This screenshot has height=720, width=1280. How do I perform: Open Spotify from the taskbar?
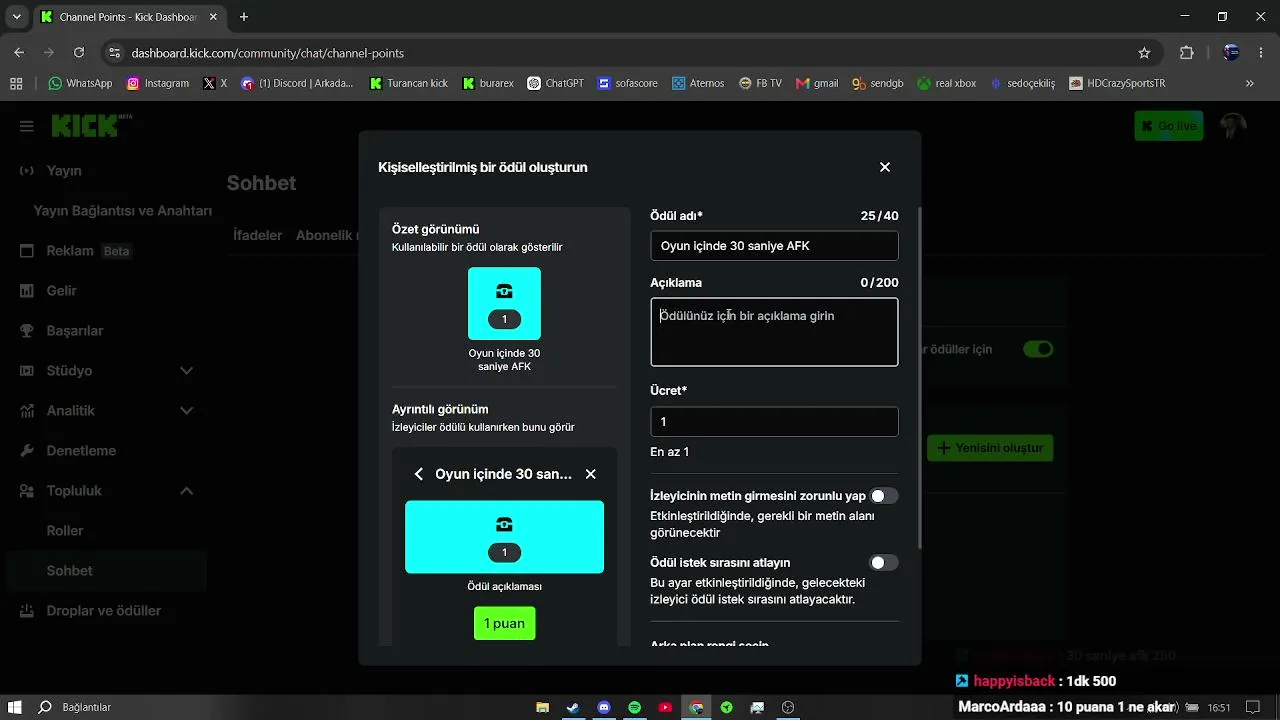[x=634, y=707]
